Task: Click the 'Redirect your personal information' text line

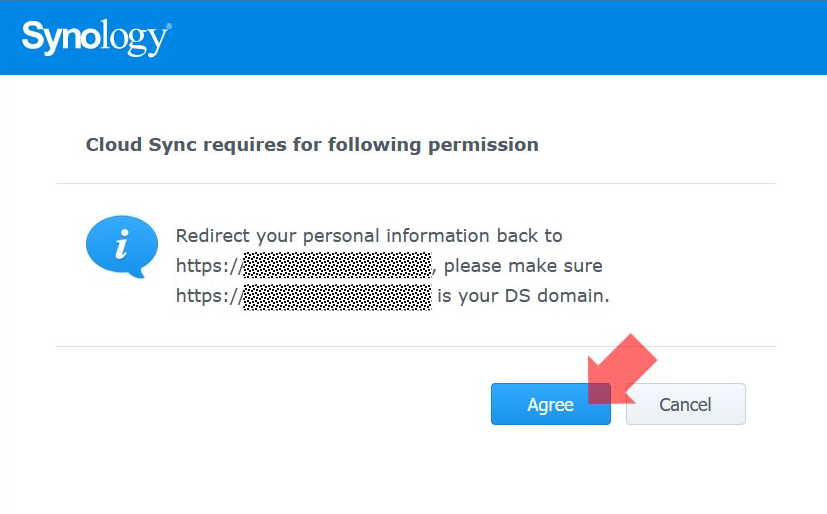Action: pos(369,236)
